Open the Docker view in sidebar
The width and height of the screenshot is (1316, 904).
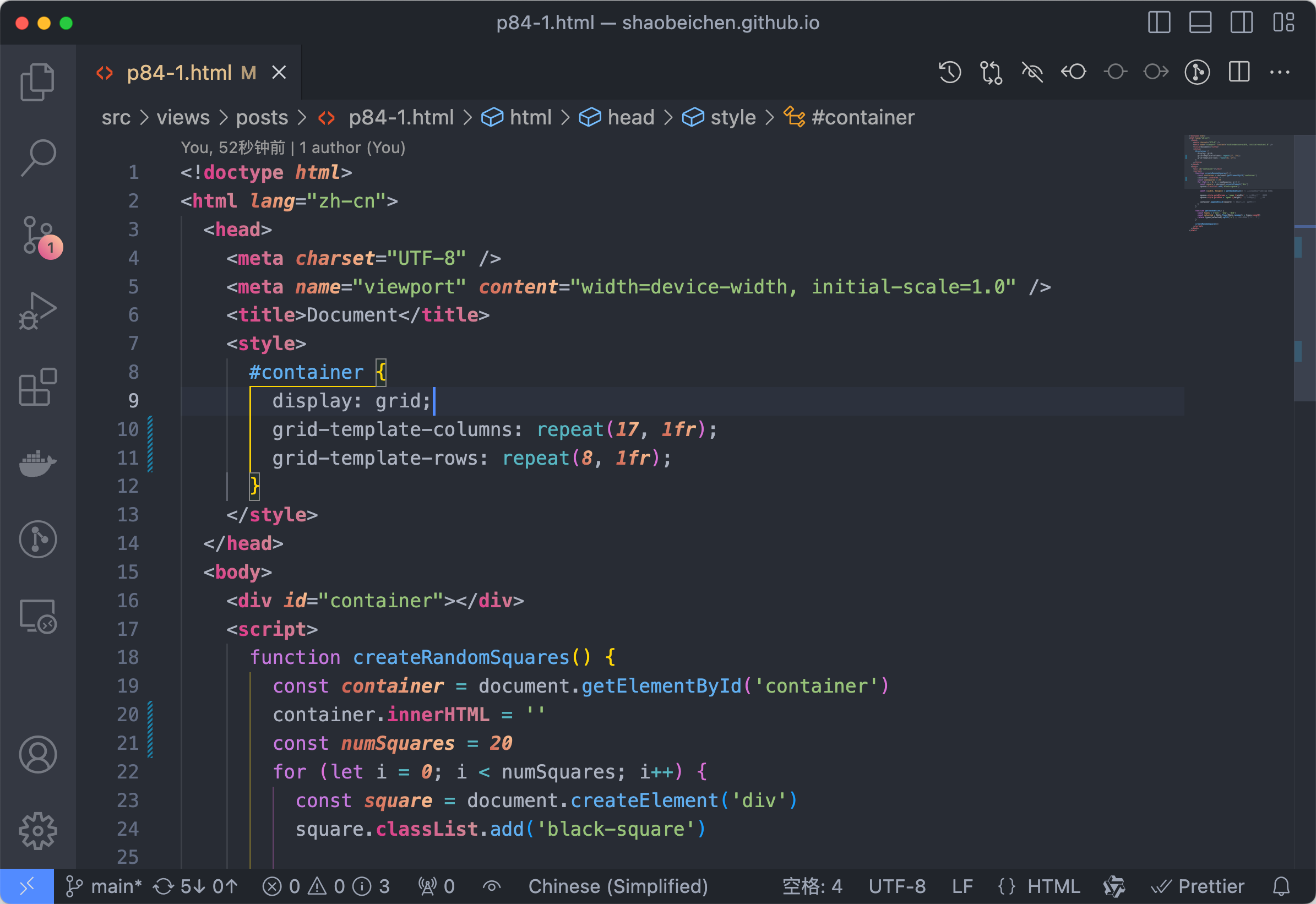37,463
